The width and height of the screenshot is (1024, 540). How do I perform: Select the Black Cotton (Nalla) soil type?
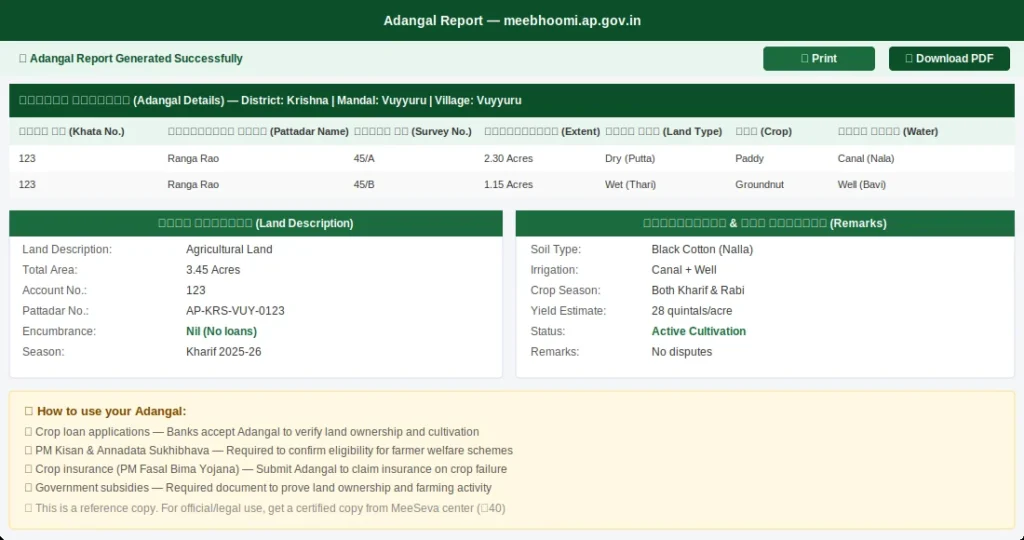[x=702, y=249]
